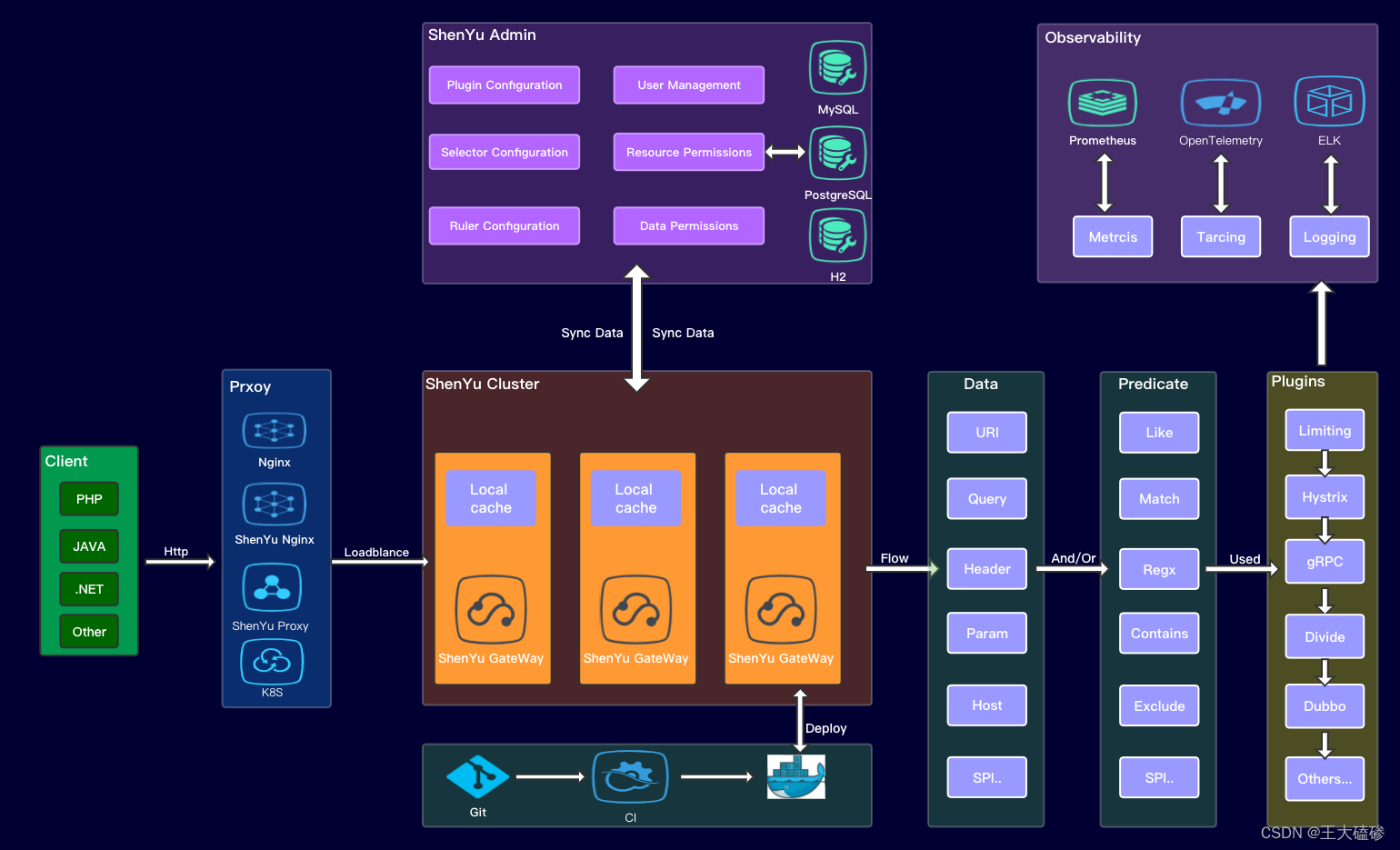Click the Divide plugin box

coord(1325,636)
